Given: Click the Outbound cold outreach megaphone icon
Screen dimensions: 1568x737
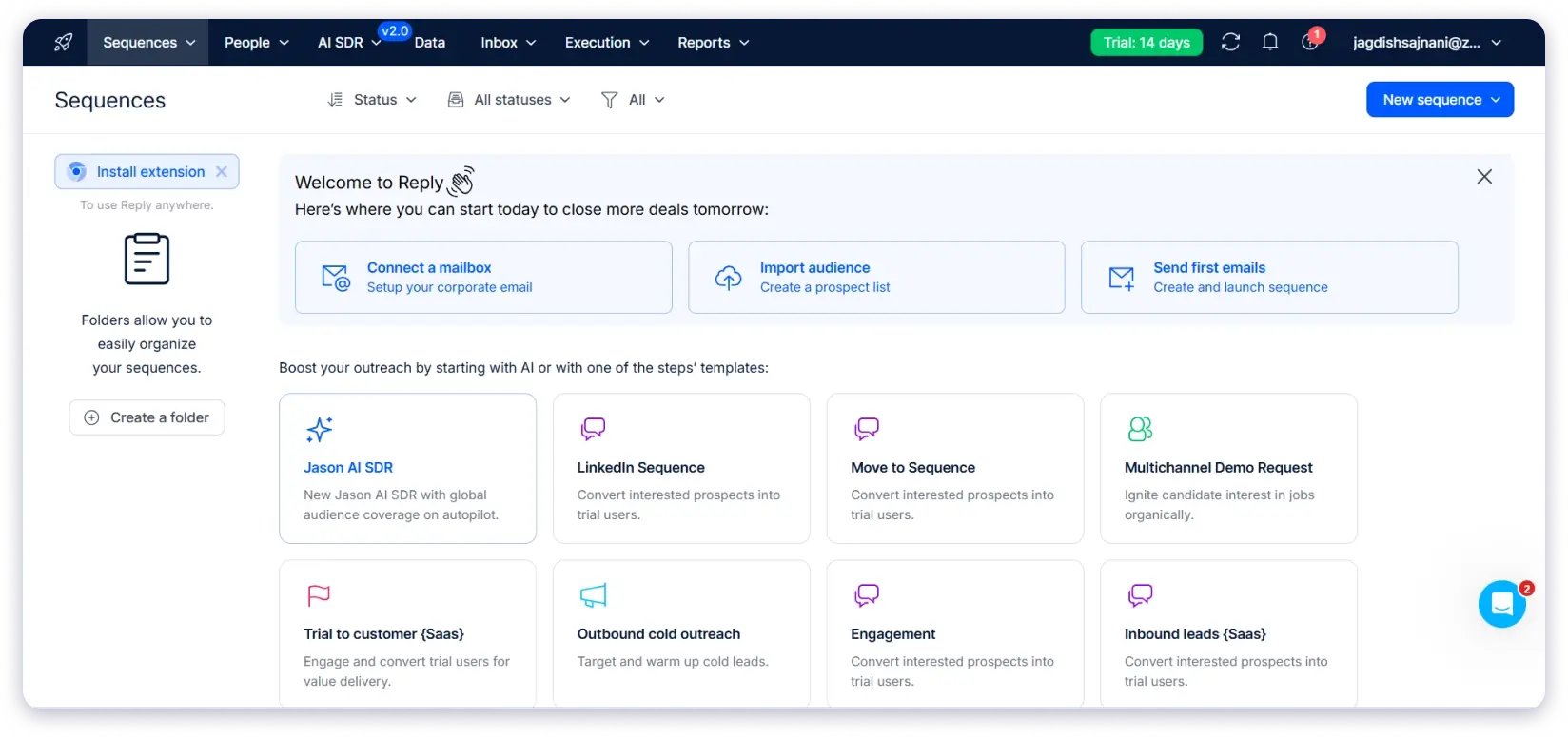Looking at the screenshot, I should [x=593, y=596].
